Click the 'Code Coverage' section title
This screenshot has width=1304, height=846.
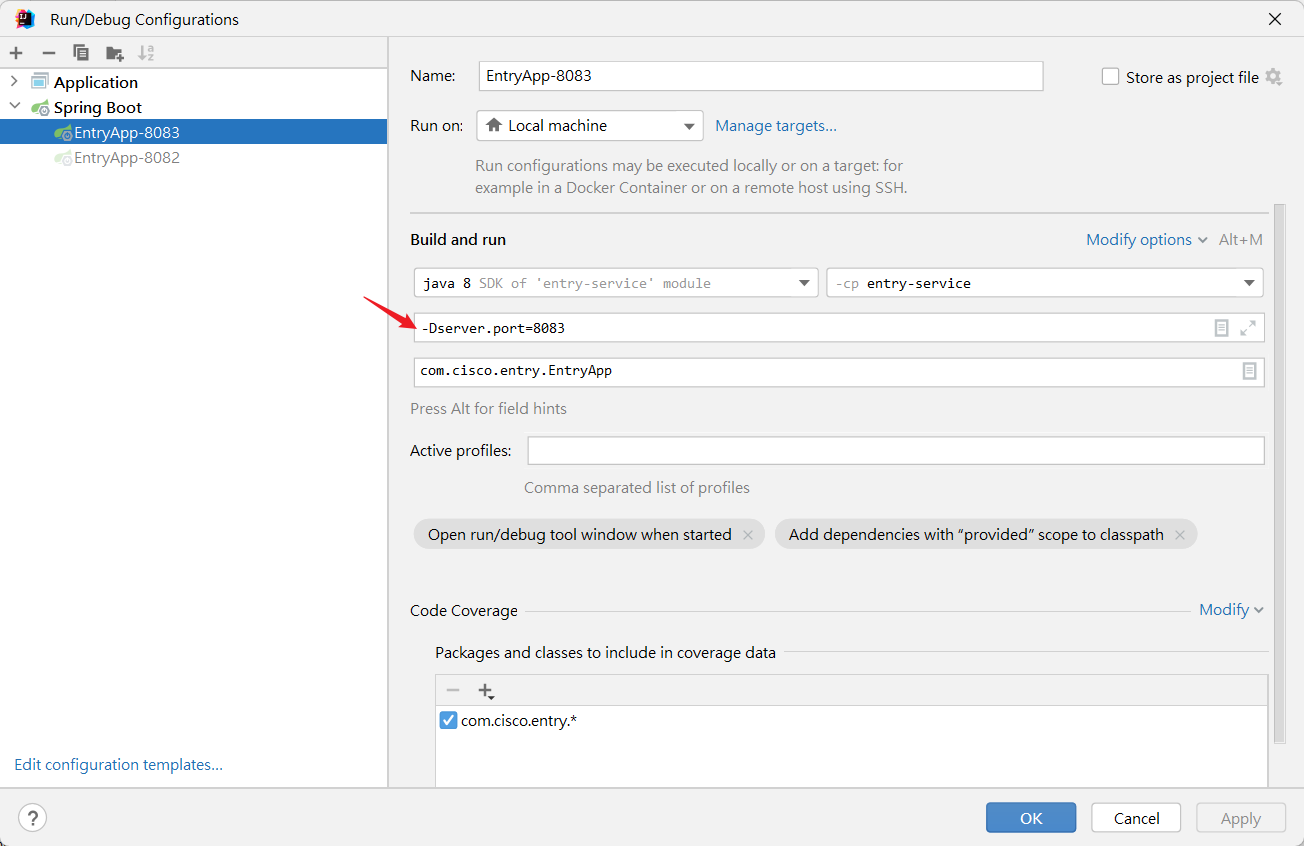(x=464, y=610)
